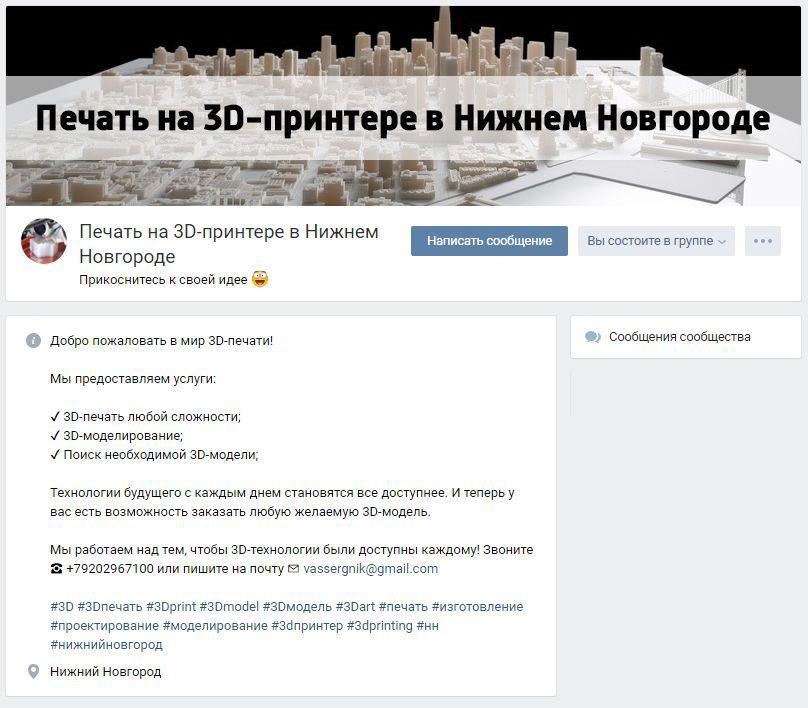Open hashtag #3Dmodel
Viewport: 808px width, 708px height.
(x=229, y=606)
